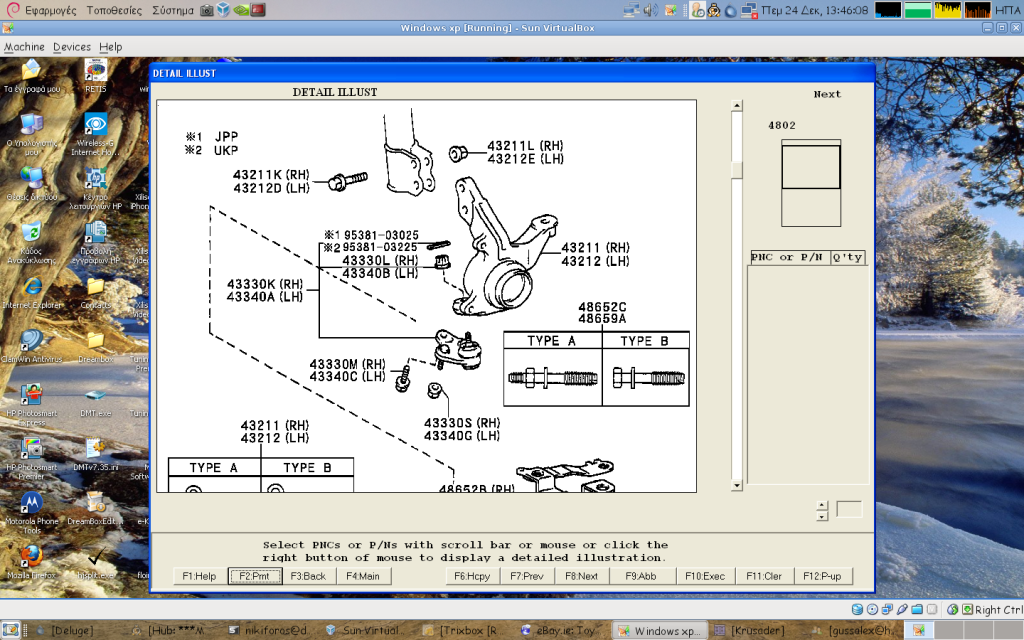
Task: Open the DMT.exe desktop icon
Action: click(x=95, y=401)
